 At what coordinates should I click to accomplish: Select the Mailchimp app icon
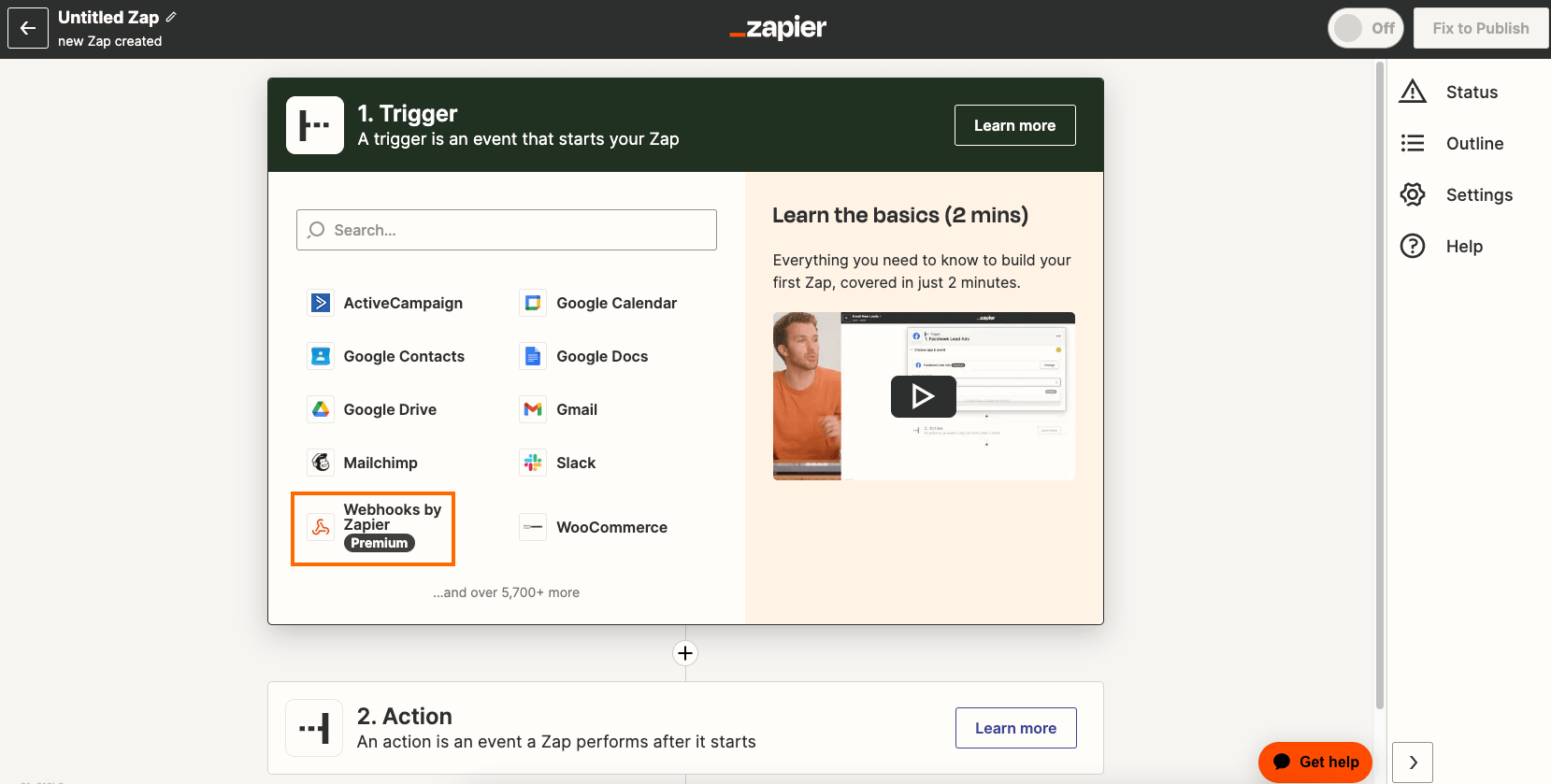click(321, 463)
